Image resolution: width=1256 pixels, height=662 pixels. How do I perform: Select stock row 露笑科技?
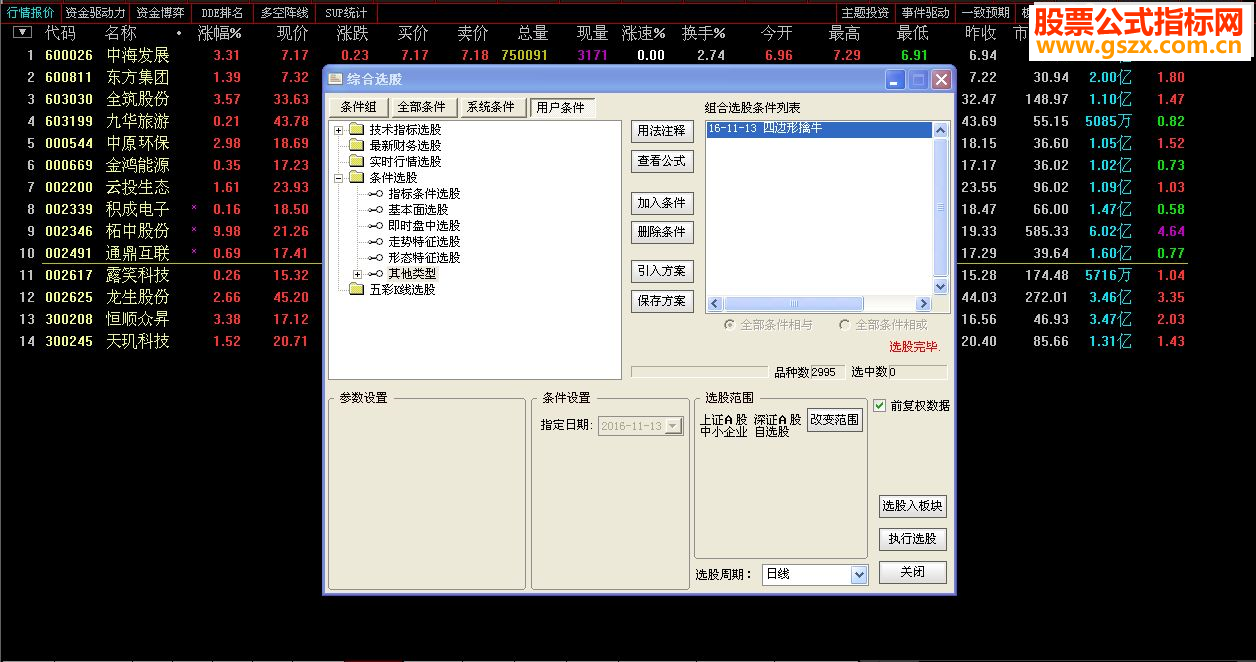(138, 275)
